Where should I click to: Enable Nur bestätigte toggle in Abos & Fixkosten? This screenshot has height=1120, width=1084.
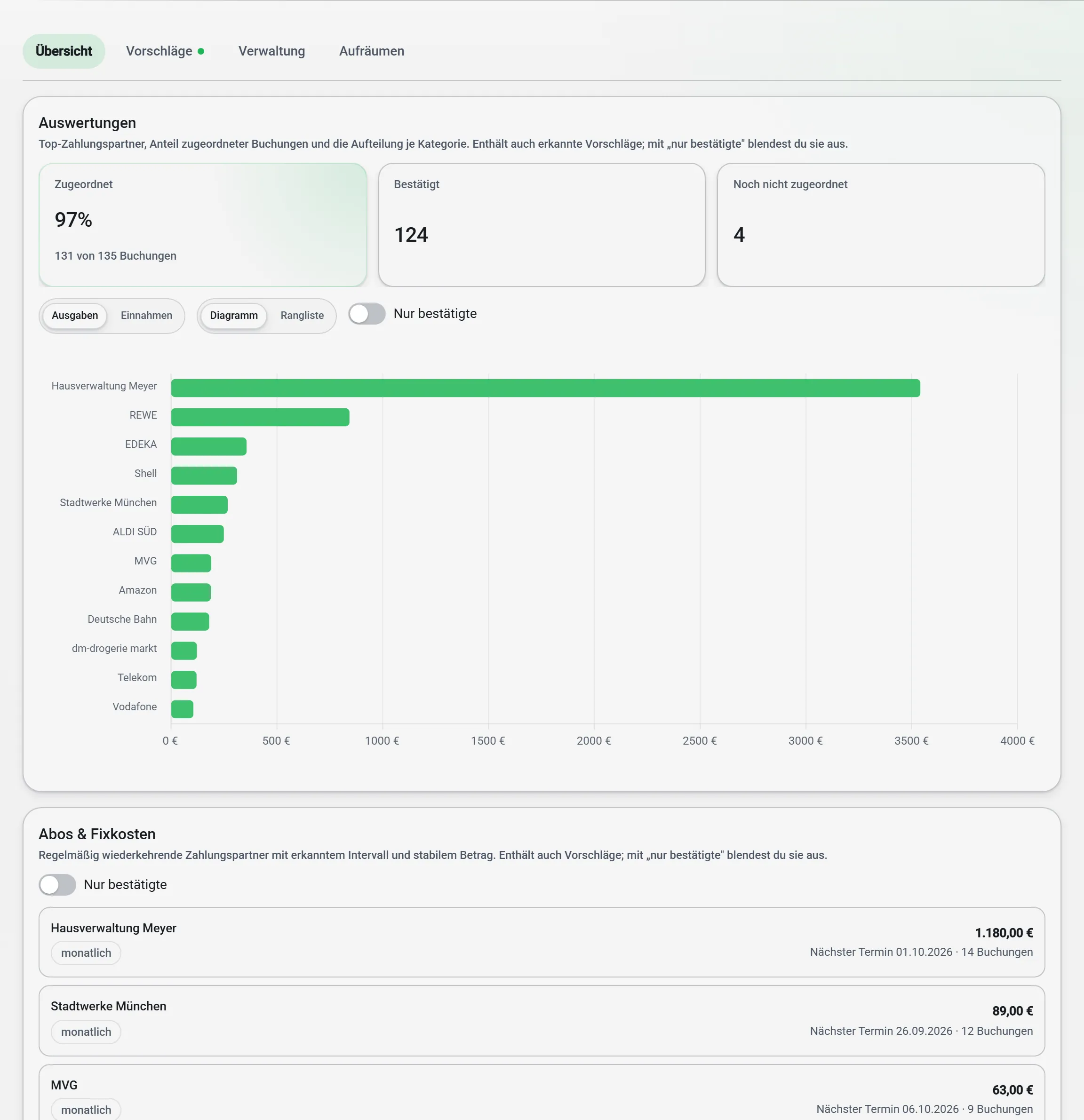[x=57, y=885]
